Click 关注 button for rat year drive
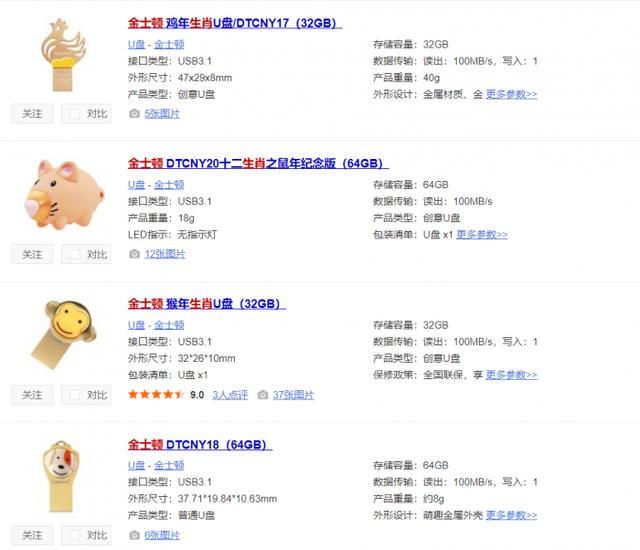The image size is (640, 550). pos(32,255)
